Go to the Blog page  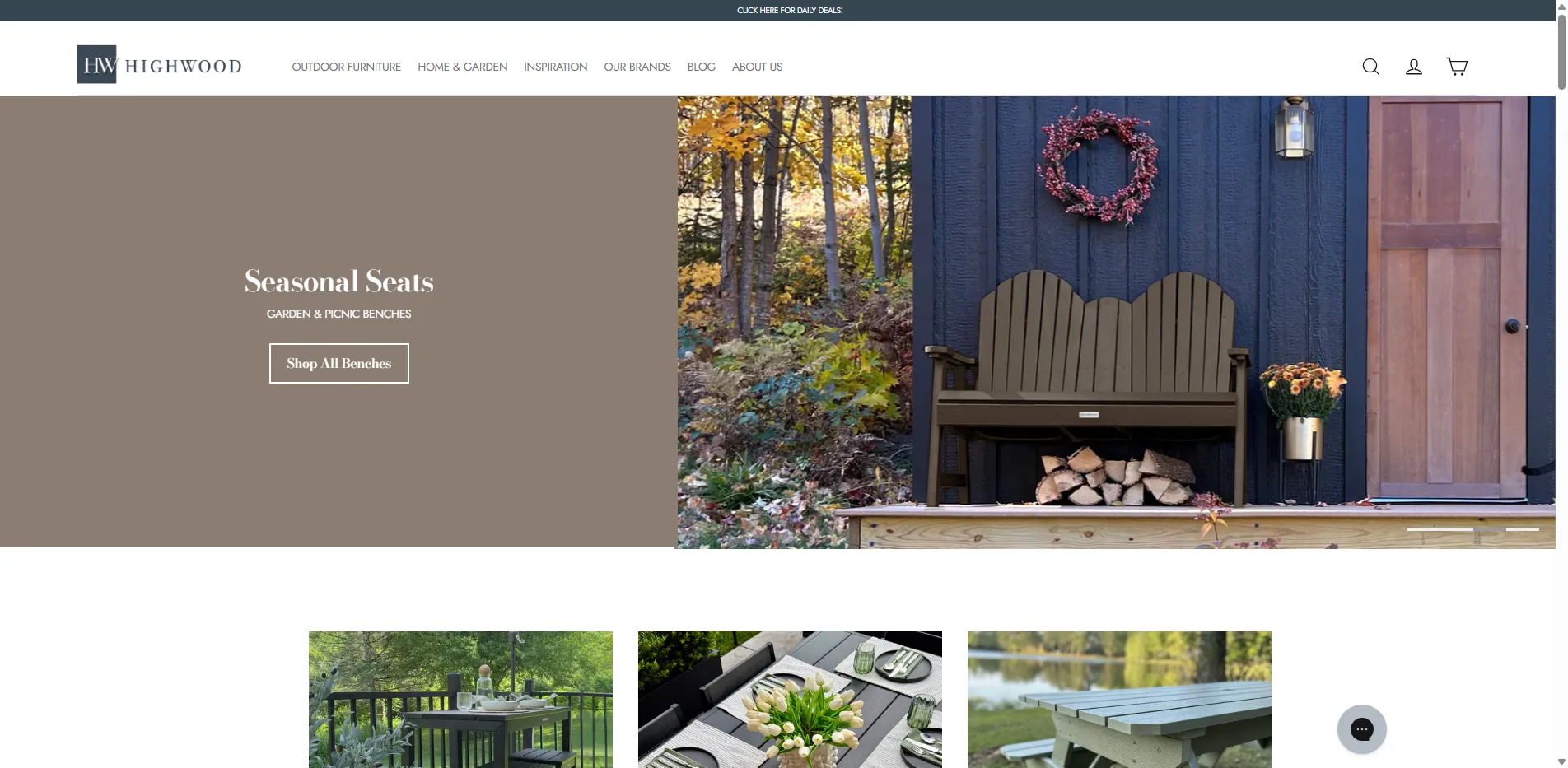pyautogui.click(x=702, y=67)
